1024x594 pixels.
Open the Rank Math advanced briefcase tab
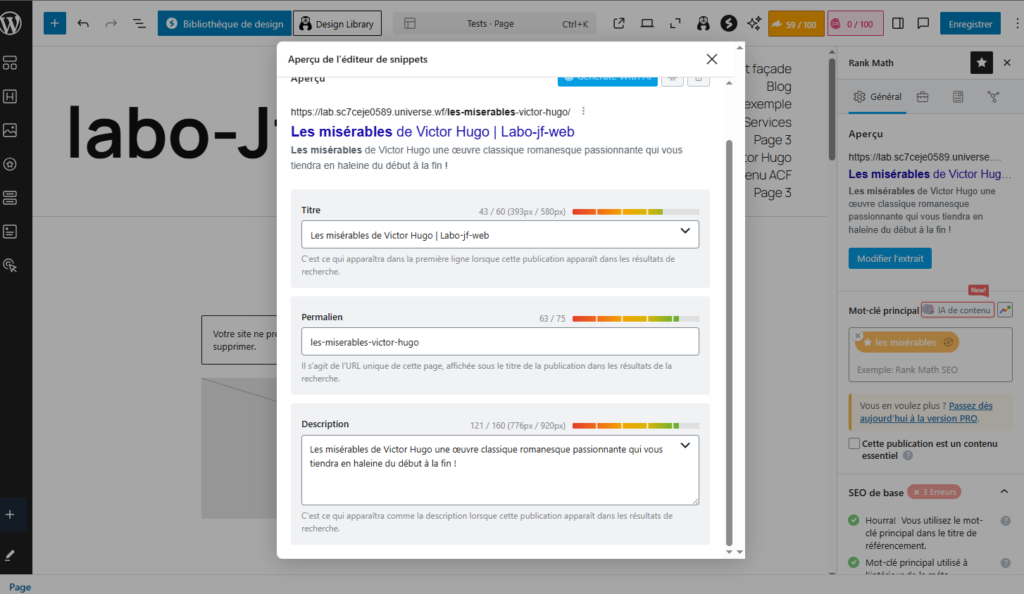pyautogui.click(x=922, y=97)
